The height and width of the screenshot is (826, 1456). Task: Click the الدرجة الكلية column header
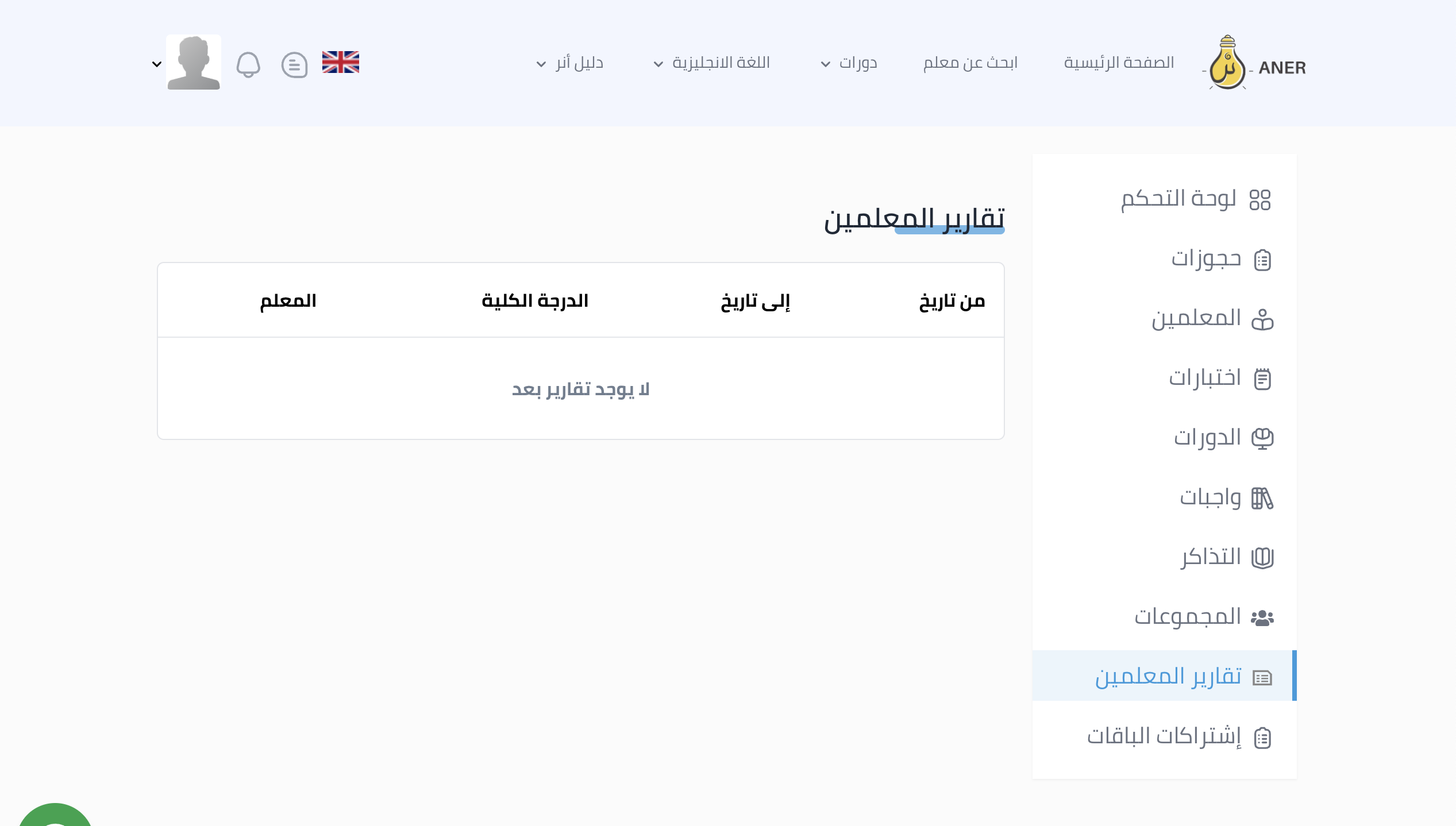[535, 300]
